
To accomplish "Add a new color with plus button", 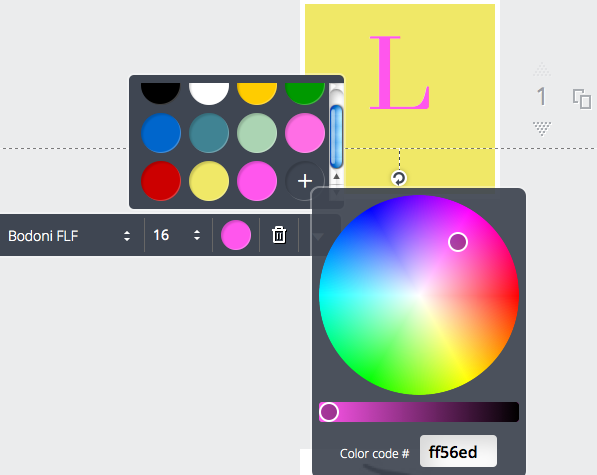I will click(x=305, y=181).
